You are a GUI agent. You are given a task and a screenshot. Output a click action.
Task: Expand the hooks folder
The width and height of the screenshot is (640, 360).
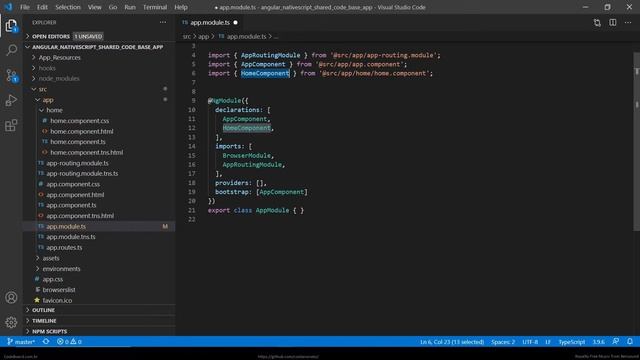click(99, 68)
